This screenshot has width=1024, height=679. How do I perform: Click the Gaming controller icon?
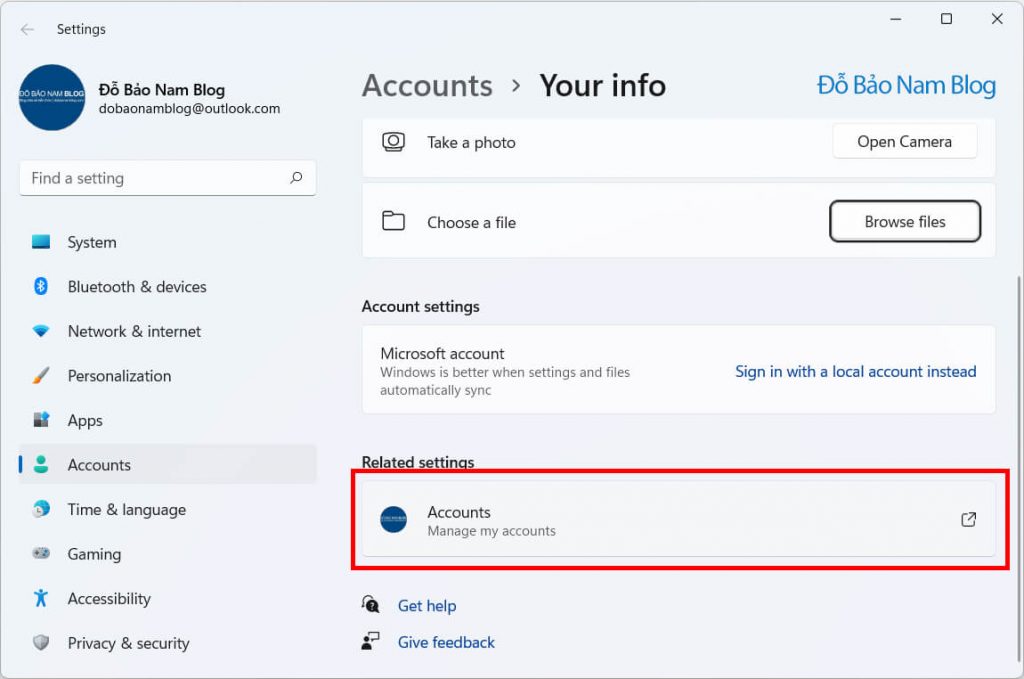tap(41, 554)
